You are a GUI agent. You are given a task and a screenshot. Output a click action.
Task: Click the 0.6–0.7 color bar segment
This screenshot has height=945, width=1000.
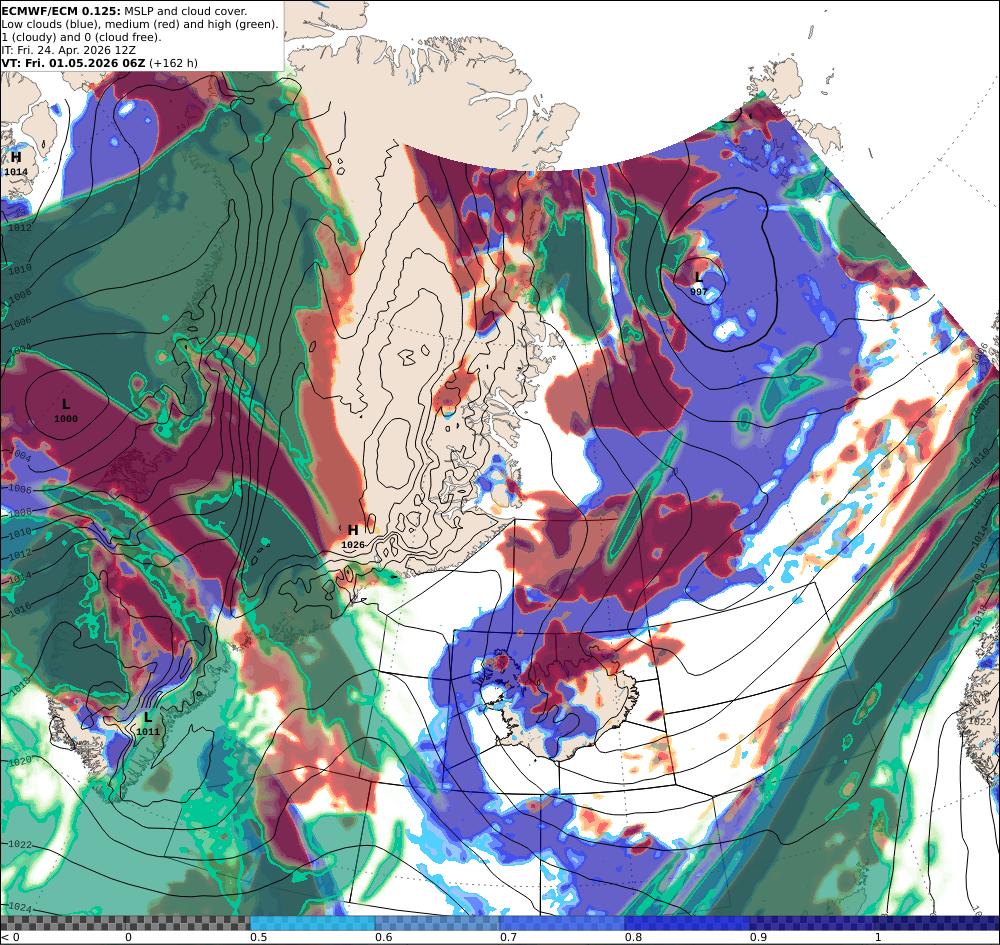coord(438,923)
